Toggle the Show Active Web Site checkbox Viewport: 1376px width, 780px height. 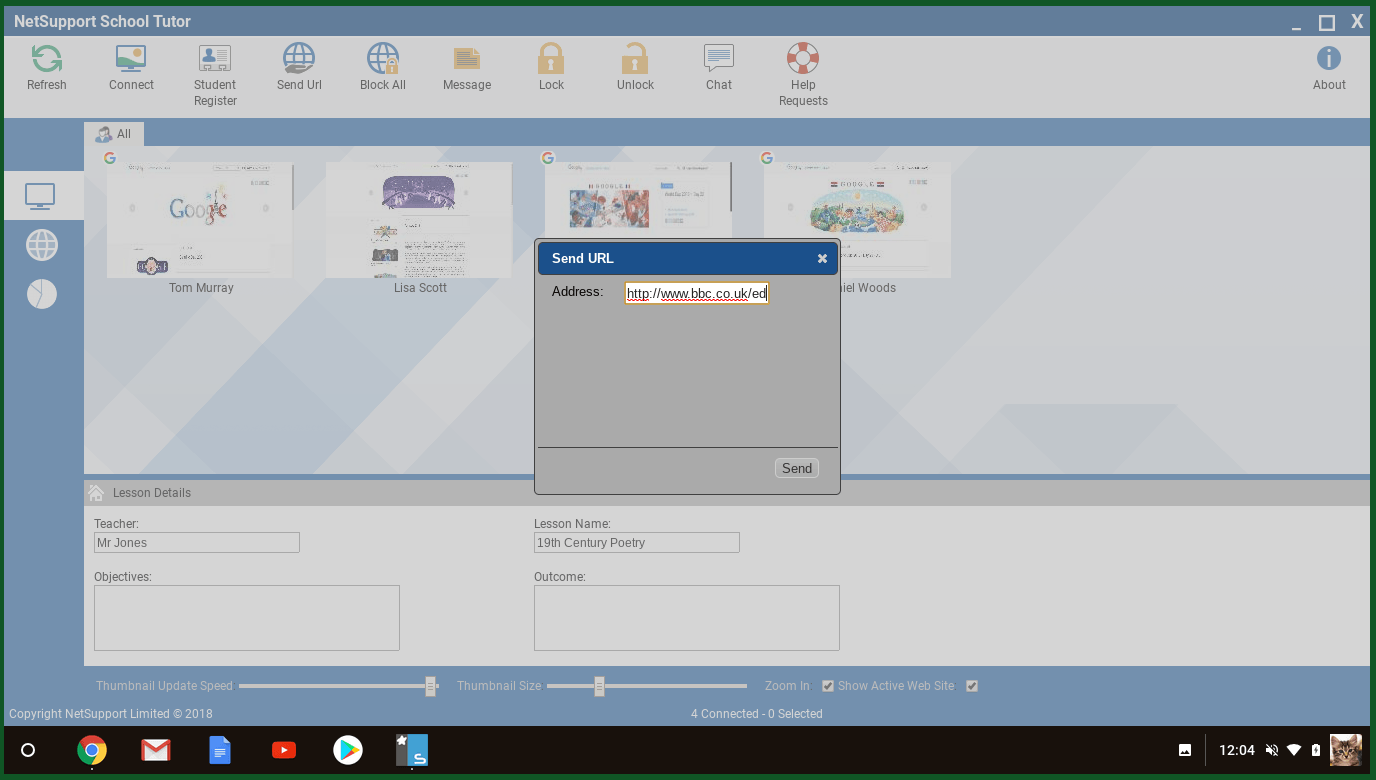click(972, 686)
